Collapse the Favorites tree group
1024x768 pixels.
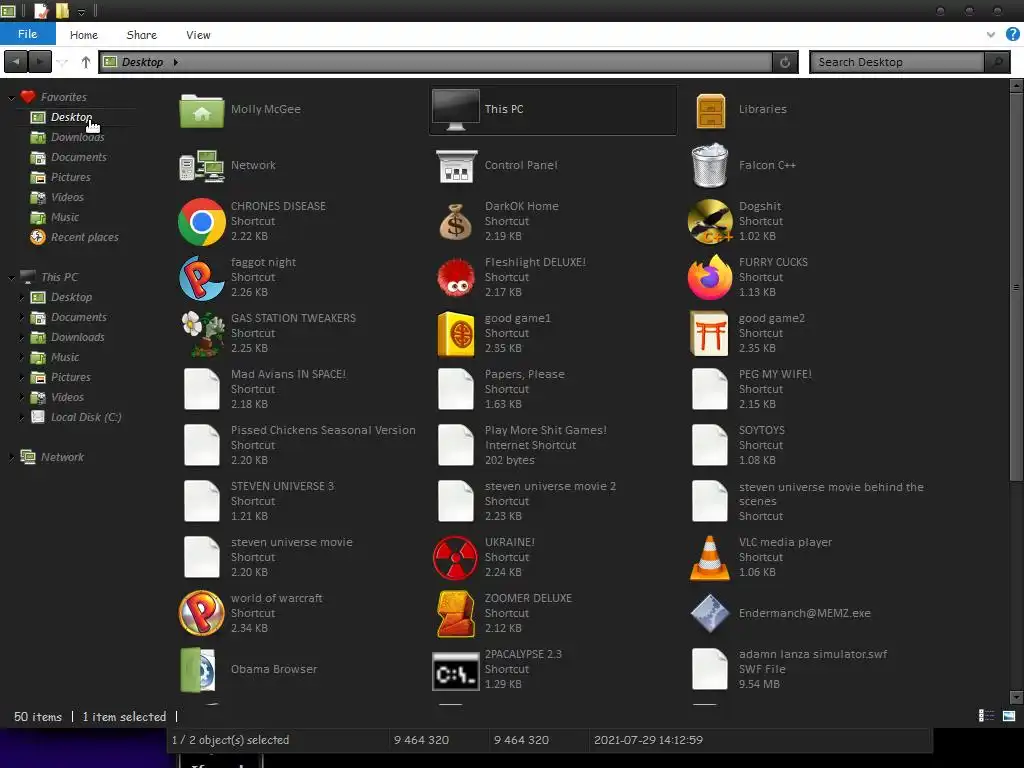pos(11,98)
